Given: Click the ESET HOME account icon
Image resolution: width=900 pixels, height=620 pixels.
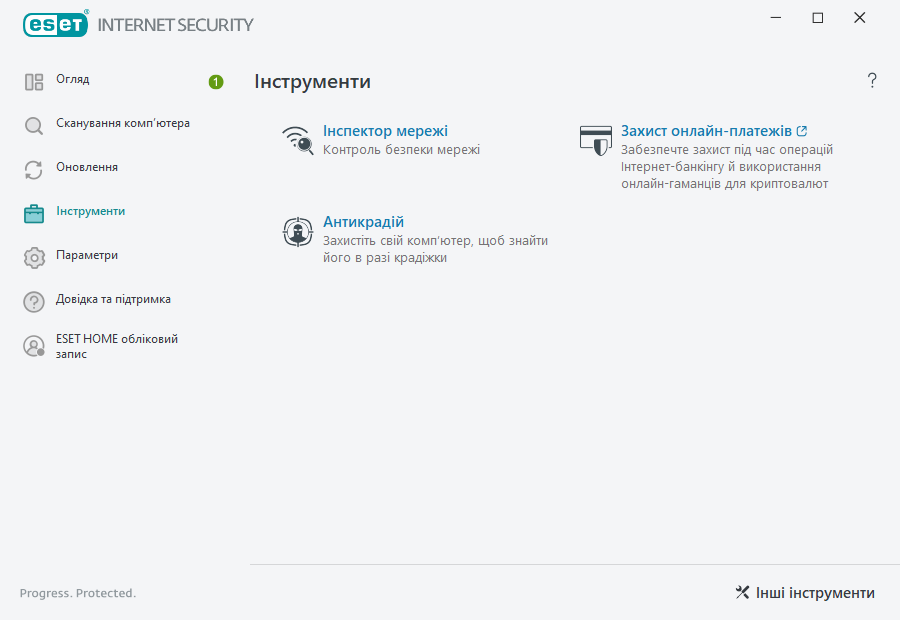Looking at the screenshot, I should 34,346.
